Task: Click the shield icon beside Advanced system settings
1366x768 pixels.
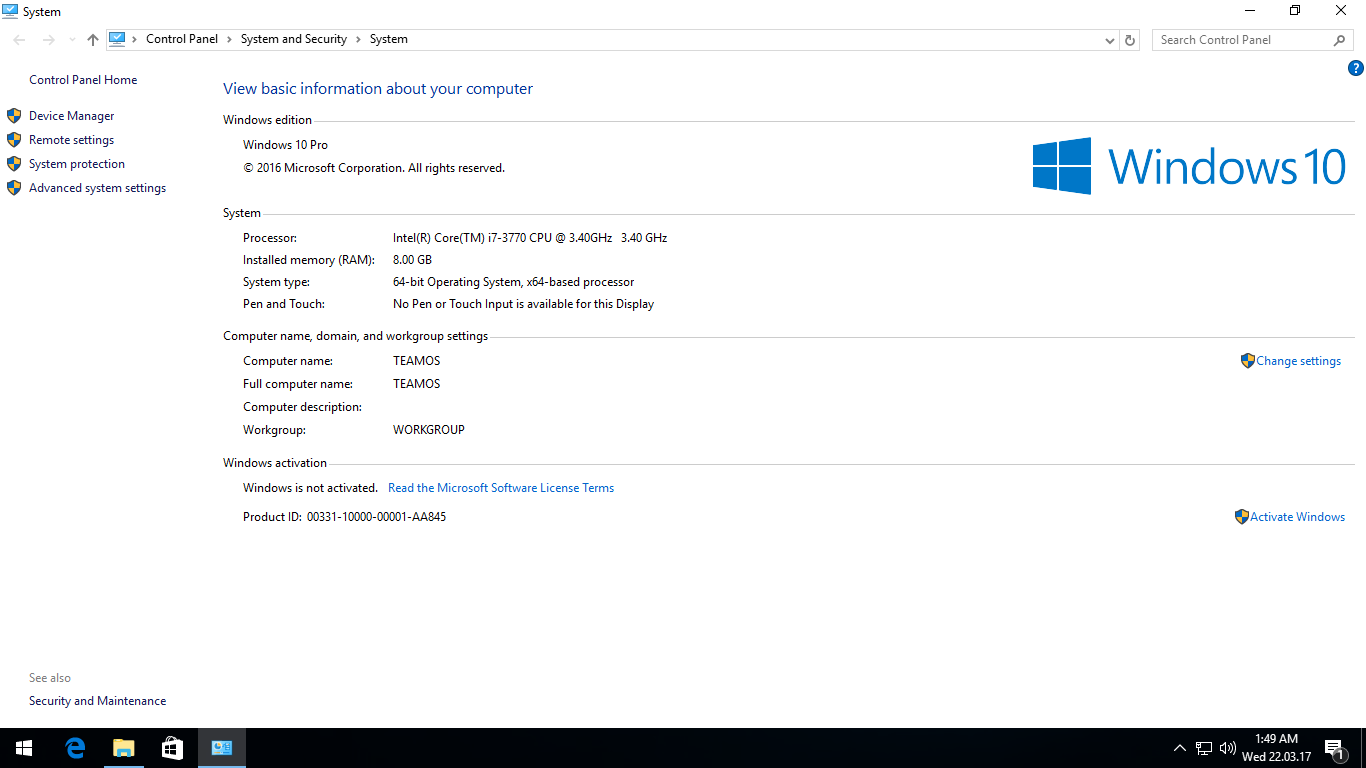Action: [14, 188]
